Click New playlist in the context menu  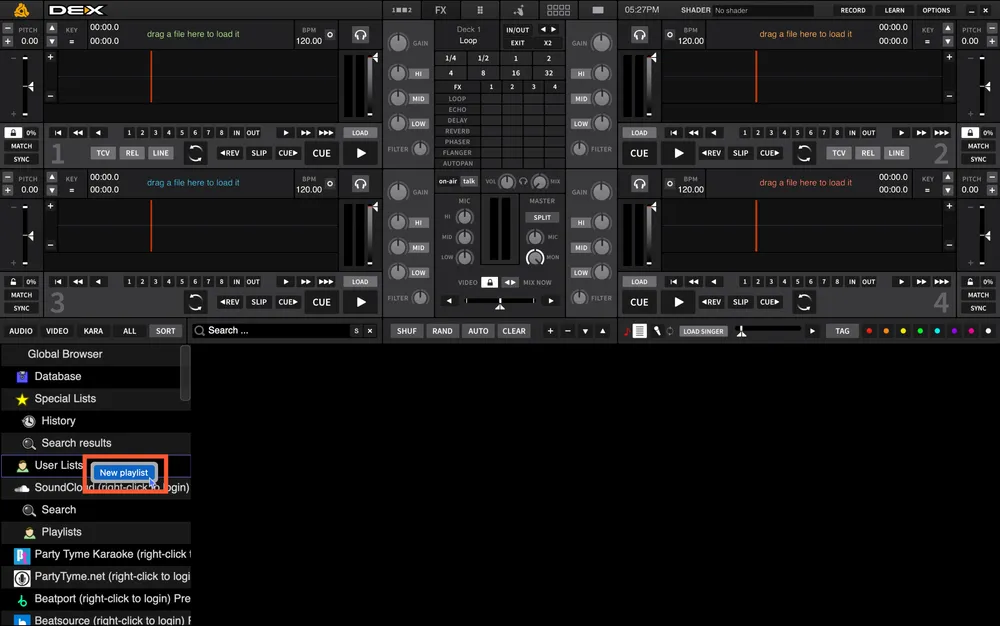(x=123, y=472)
